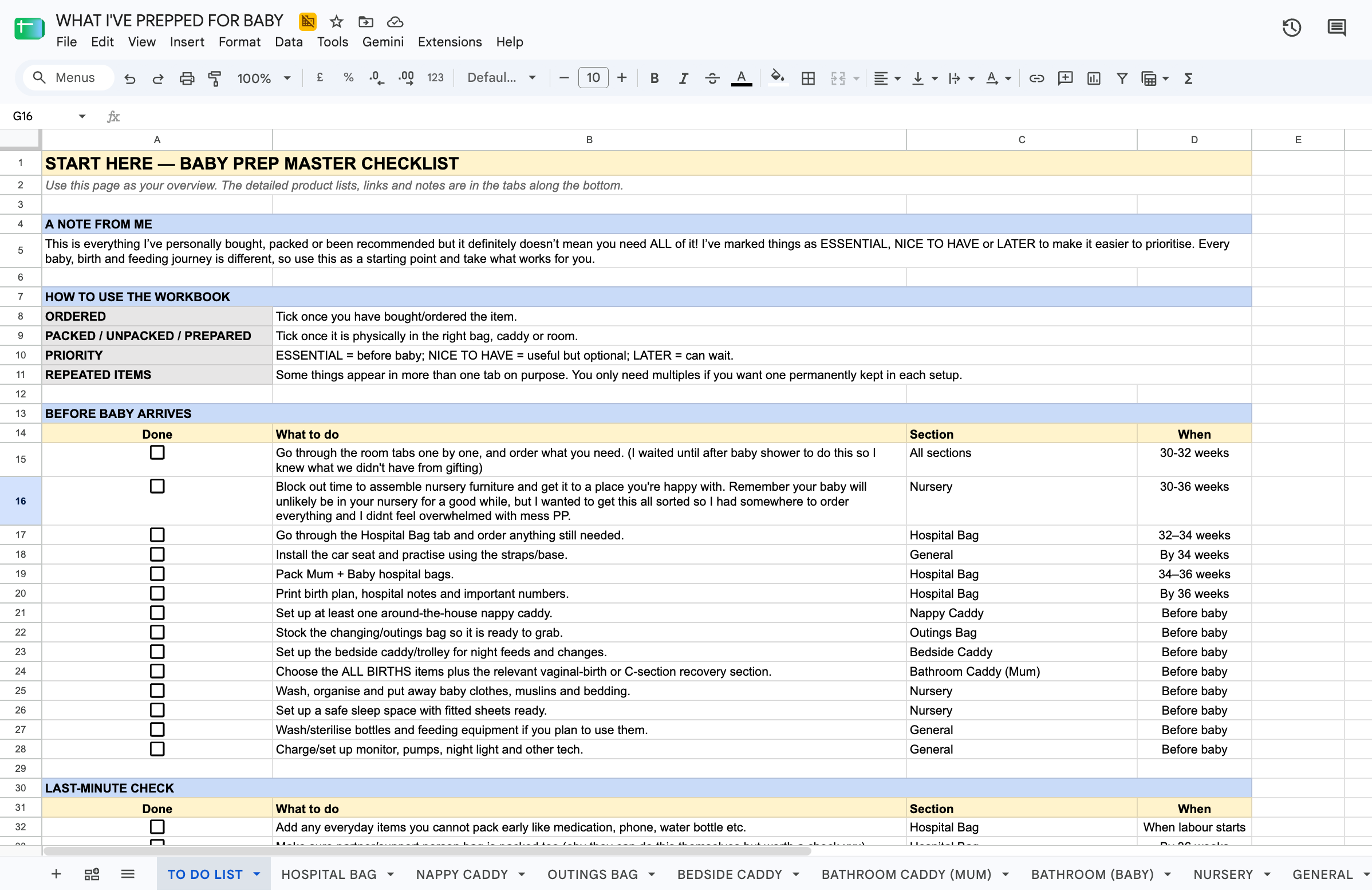Insert a chart

[1094, 78]
